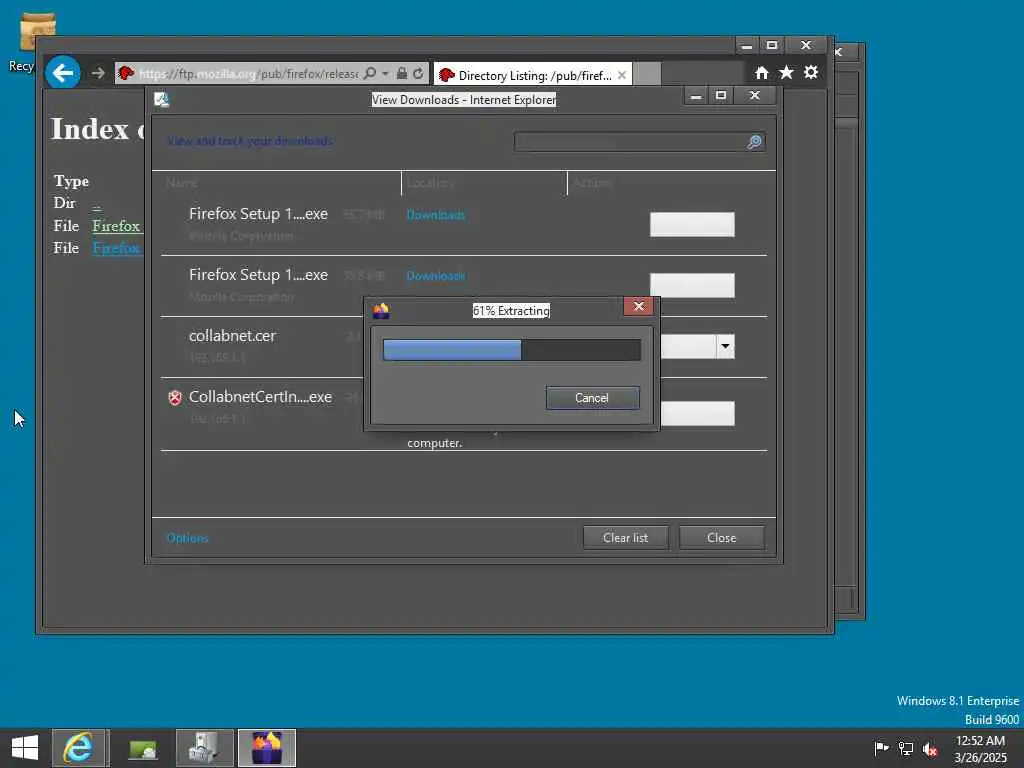Select the CollabnetCertIn....exe download entry

[x=464, y=413]
